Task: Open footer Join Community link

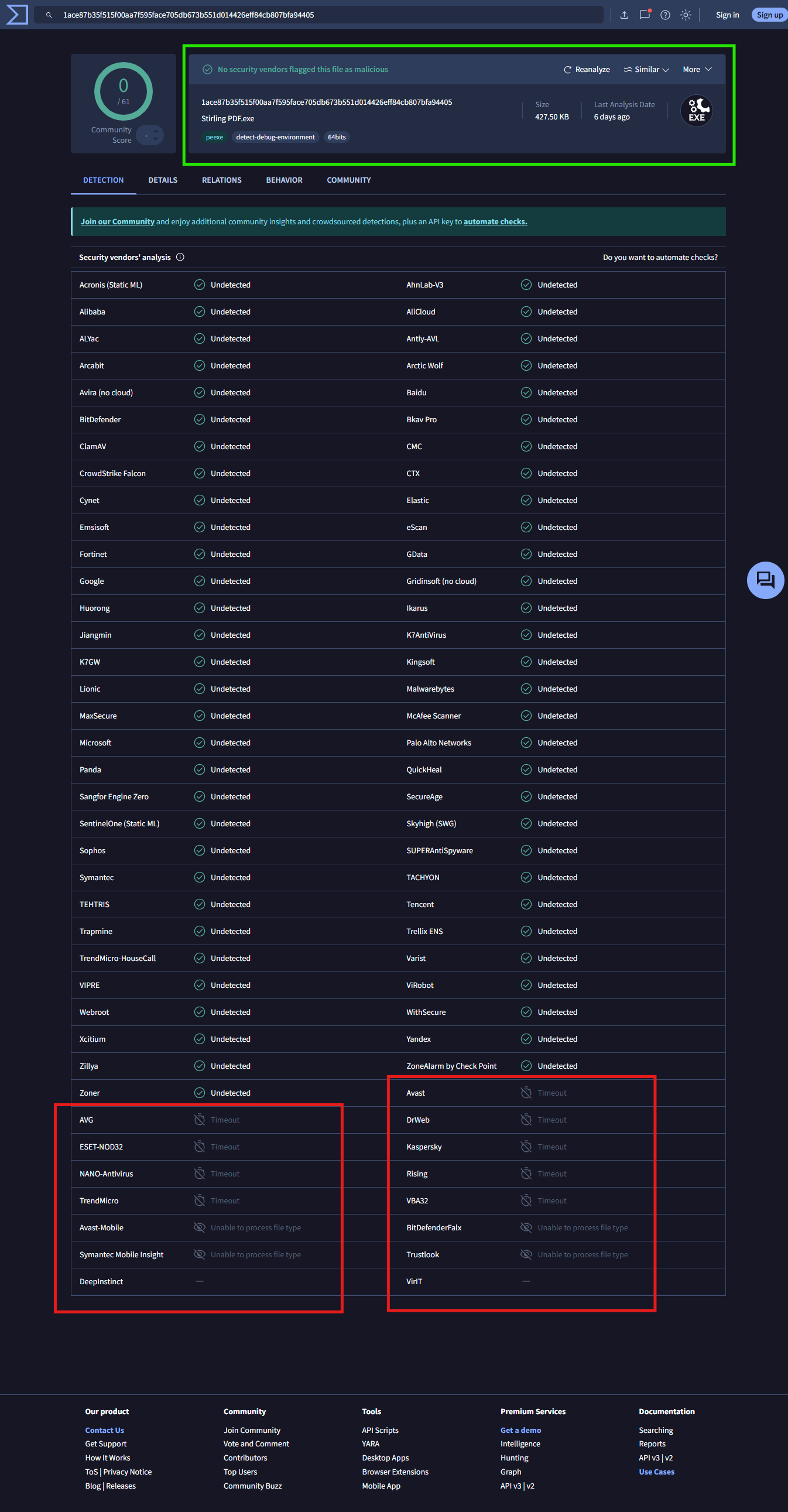Action: point(252,1431)
